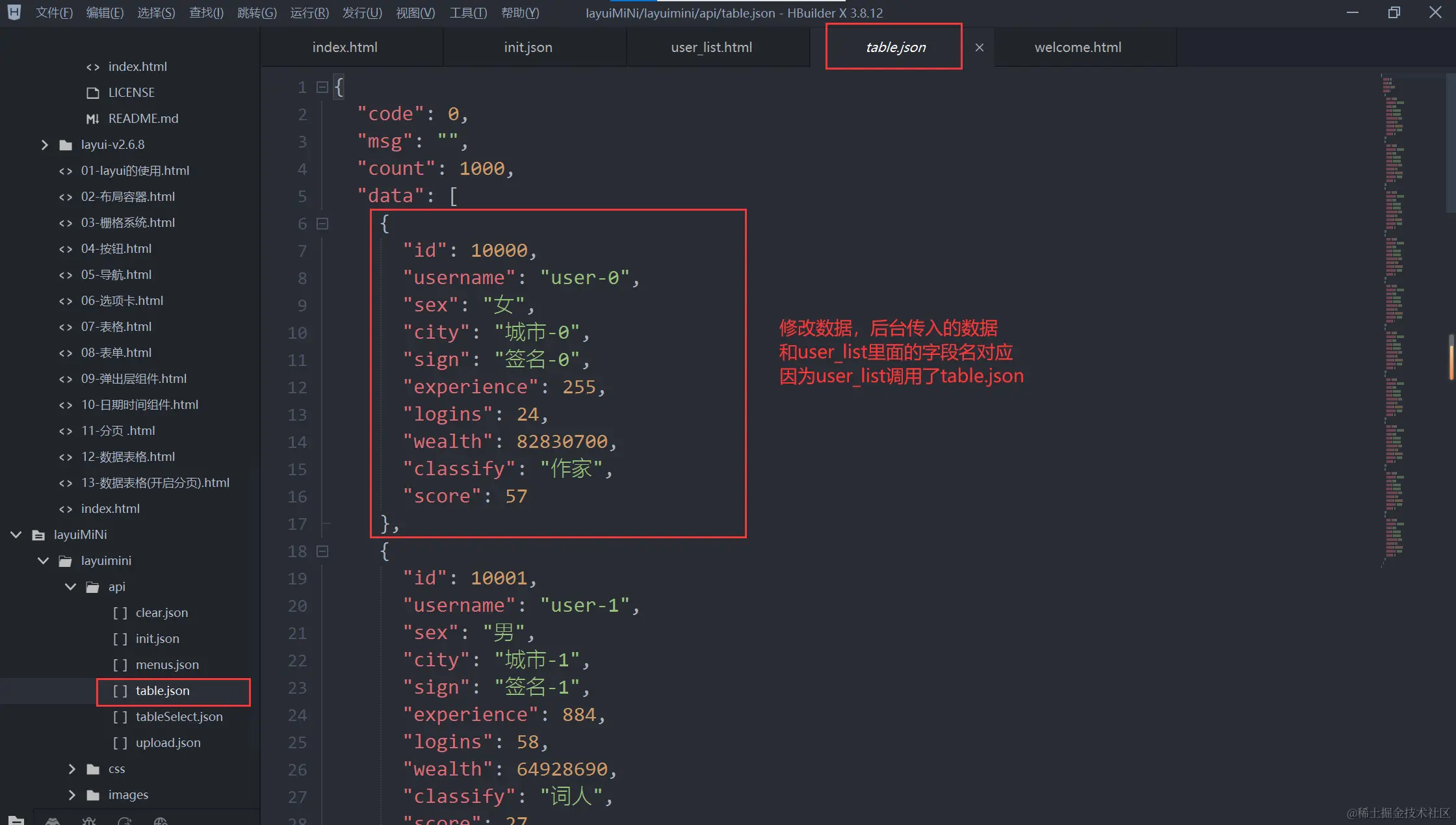Click the html icon beside 07-表格.html

(66, 327)
